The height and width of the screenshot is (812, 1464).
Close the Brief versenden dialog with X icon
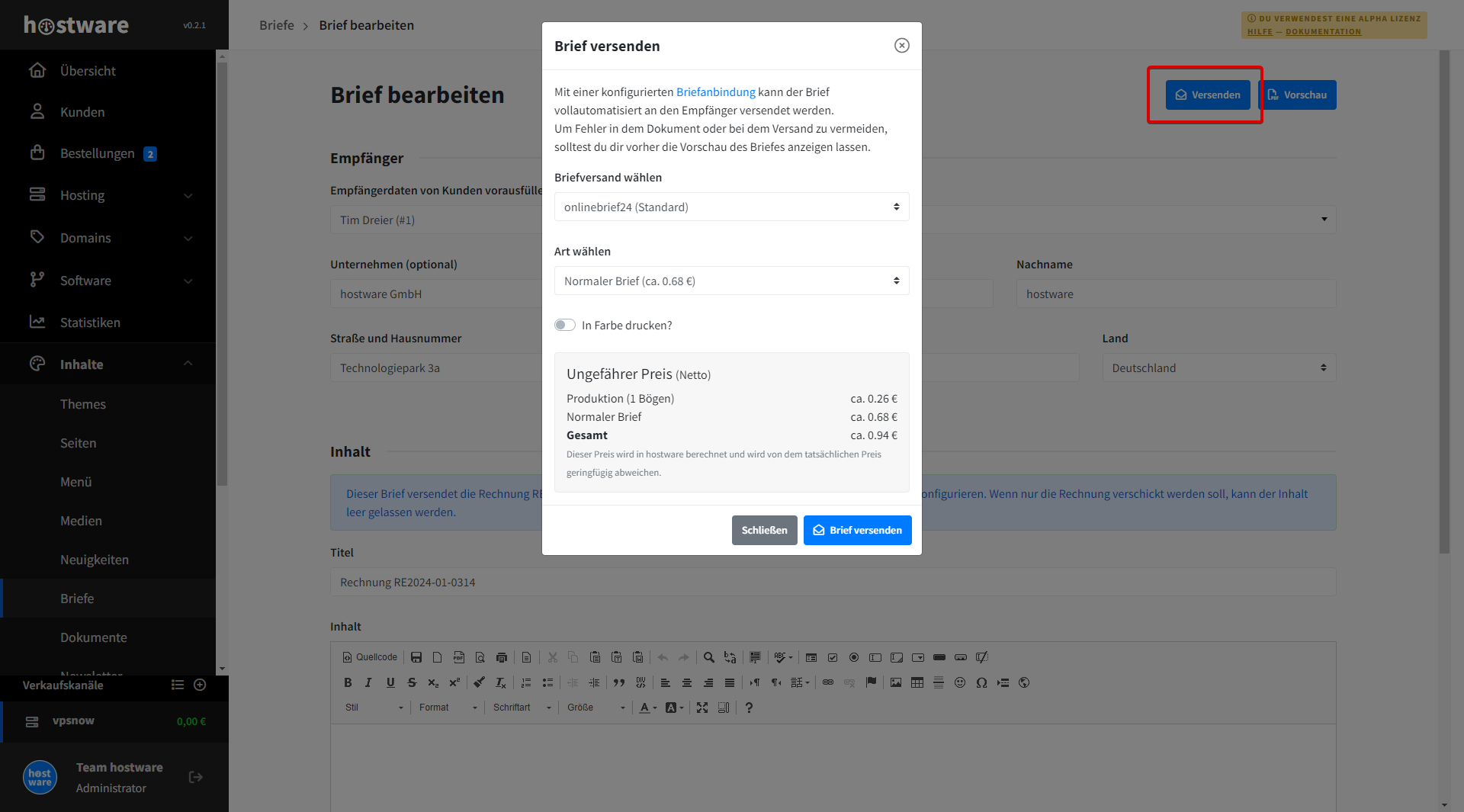pos(901,46)
